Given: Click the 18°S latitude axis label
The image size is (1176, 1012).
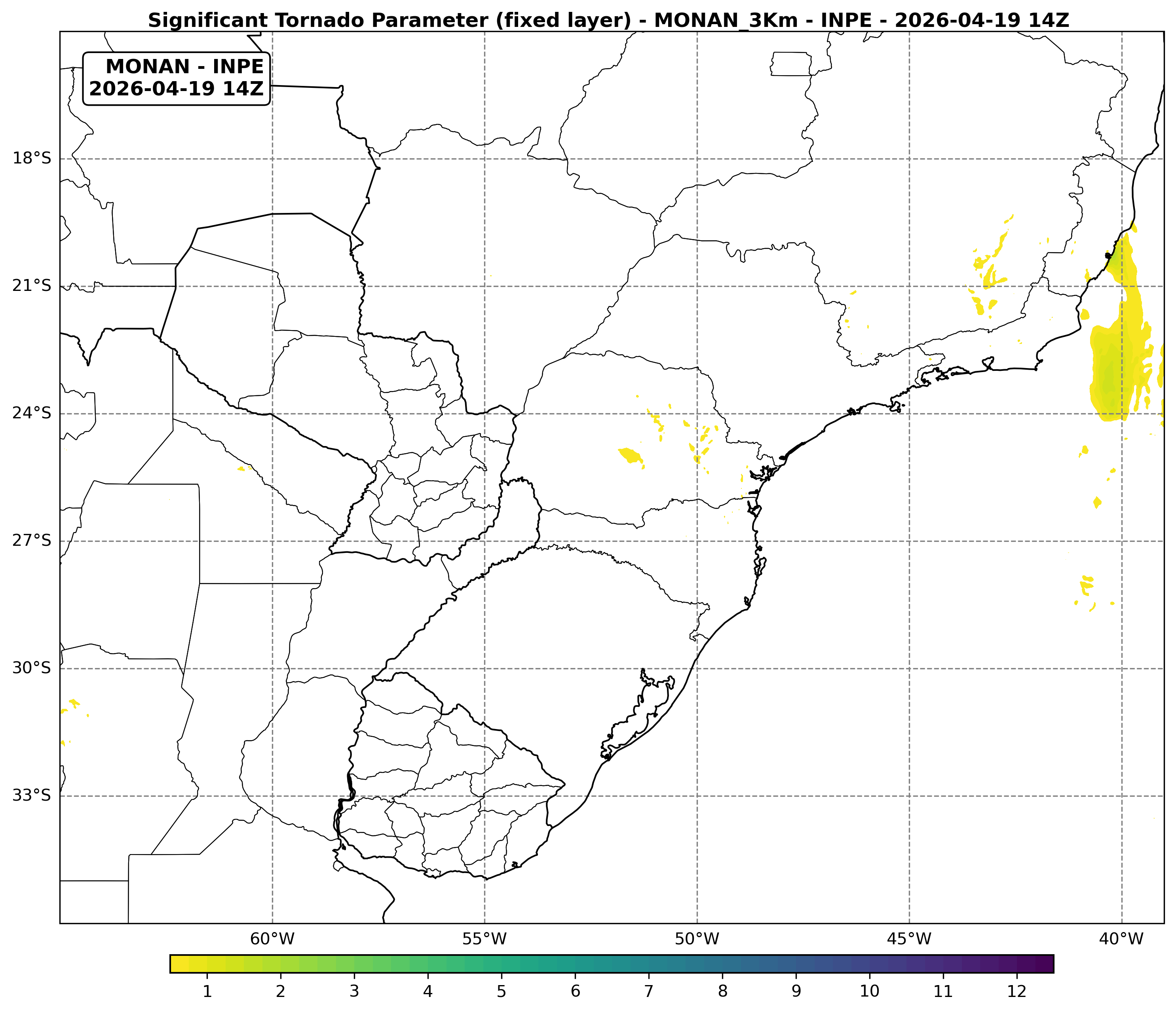Looking at the screenshot, I should click(x=32, y=158).
